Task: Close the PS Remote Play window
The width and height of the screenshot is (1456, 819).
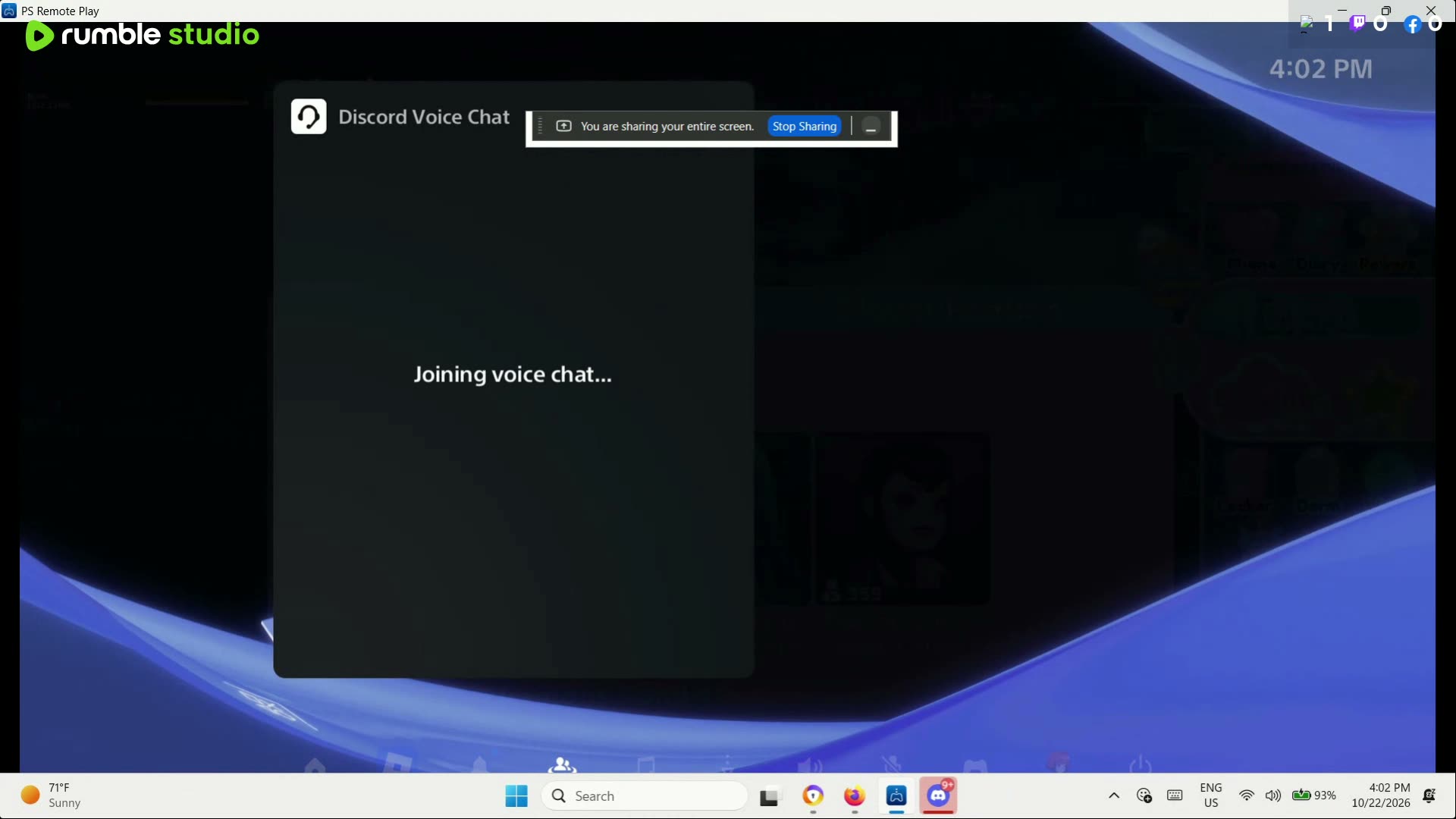Action: coord(1431,11)
